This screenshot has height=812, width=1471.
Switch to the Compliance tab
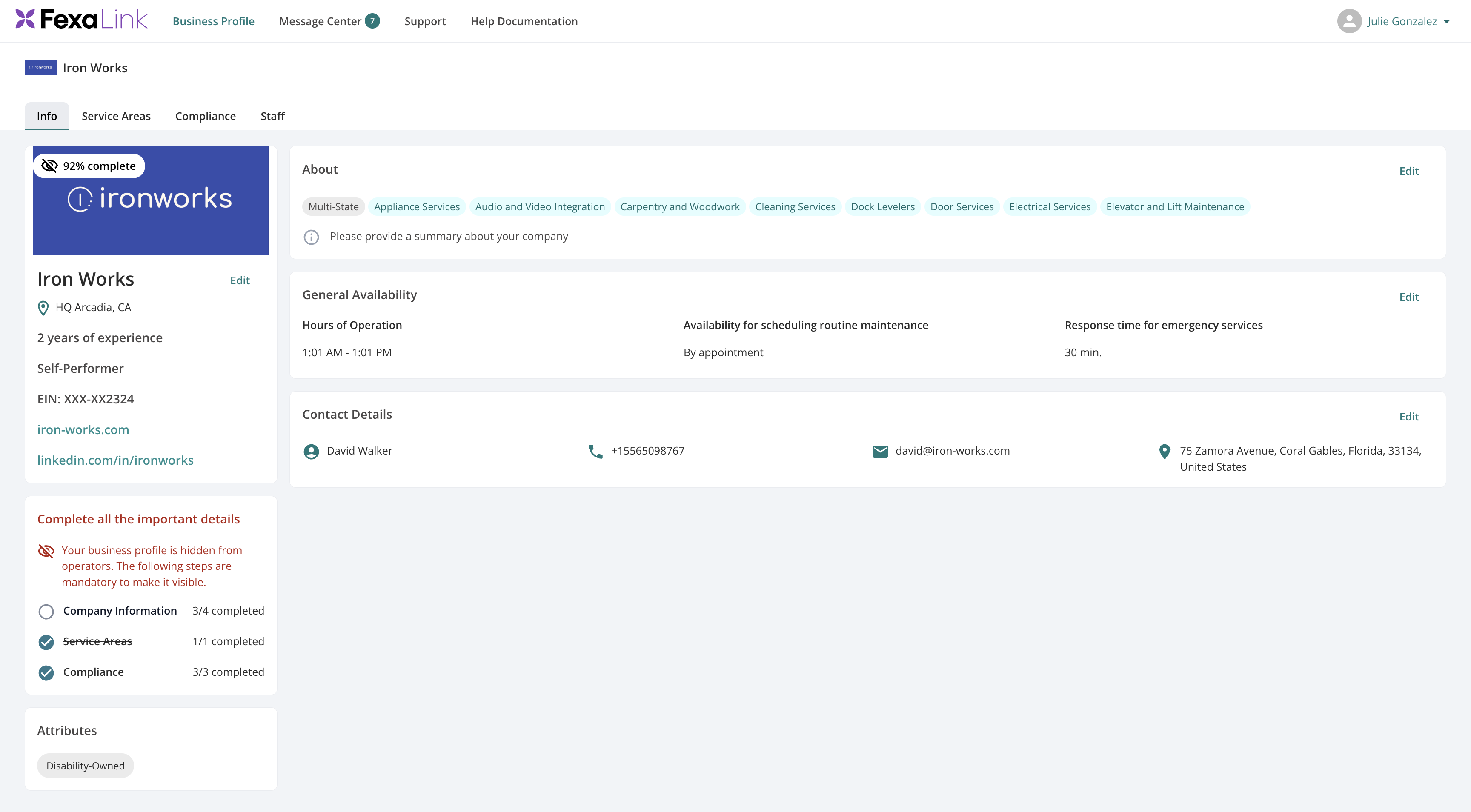tap(206, 116)
